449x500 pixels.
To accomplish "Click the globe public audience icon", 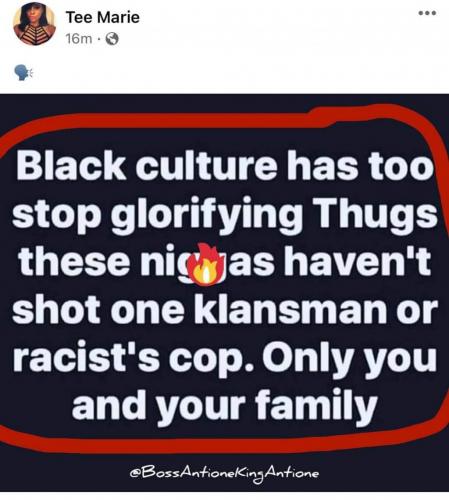I will [112, 39].
